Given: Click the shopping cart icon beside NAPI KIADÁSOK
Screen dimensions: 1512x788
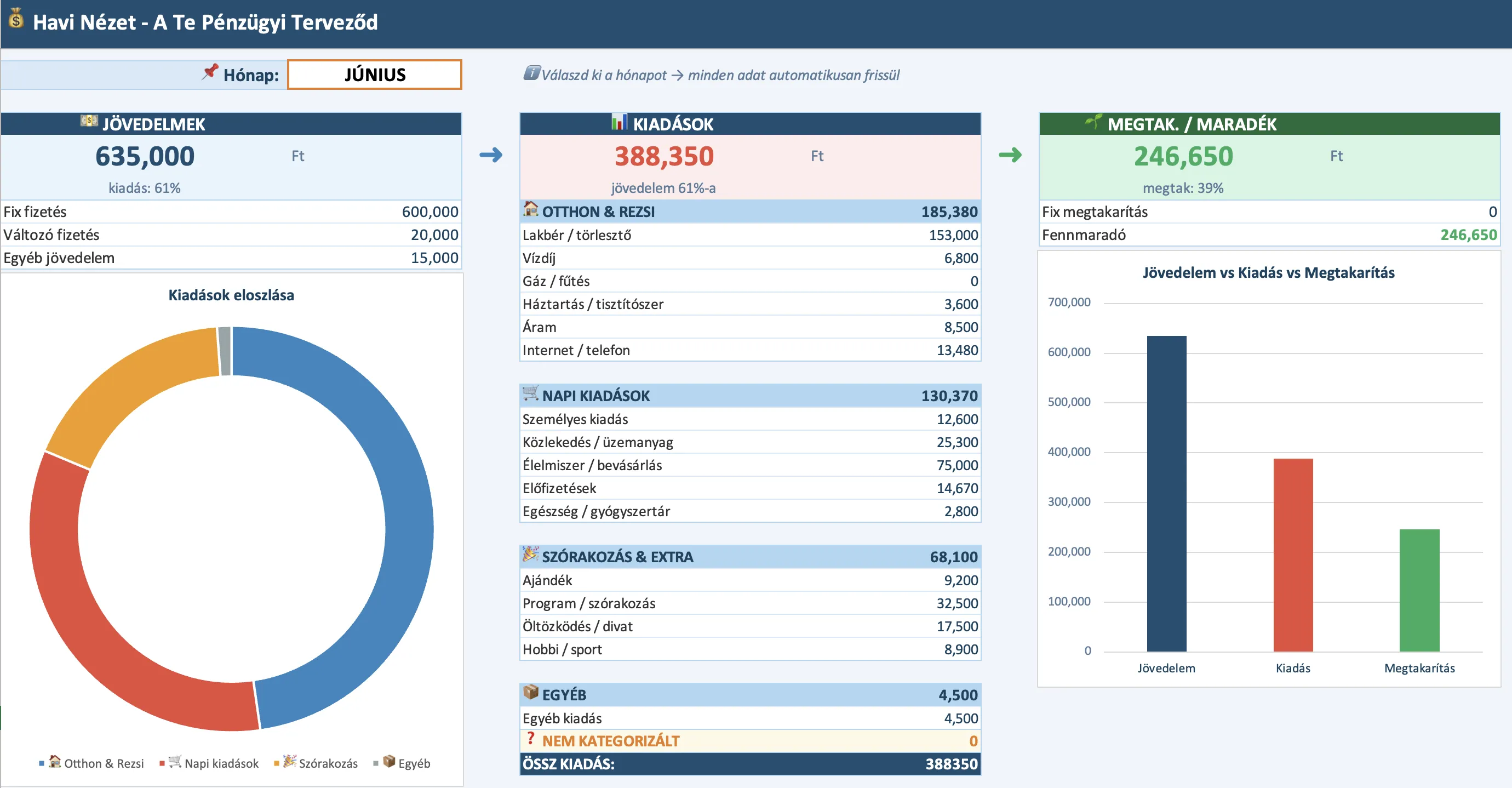Looking at the screenshot, I should (x=531, y=393).
